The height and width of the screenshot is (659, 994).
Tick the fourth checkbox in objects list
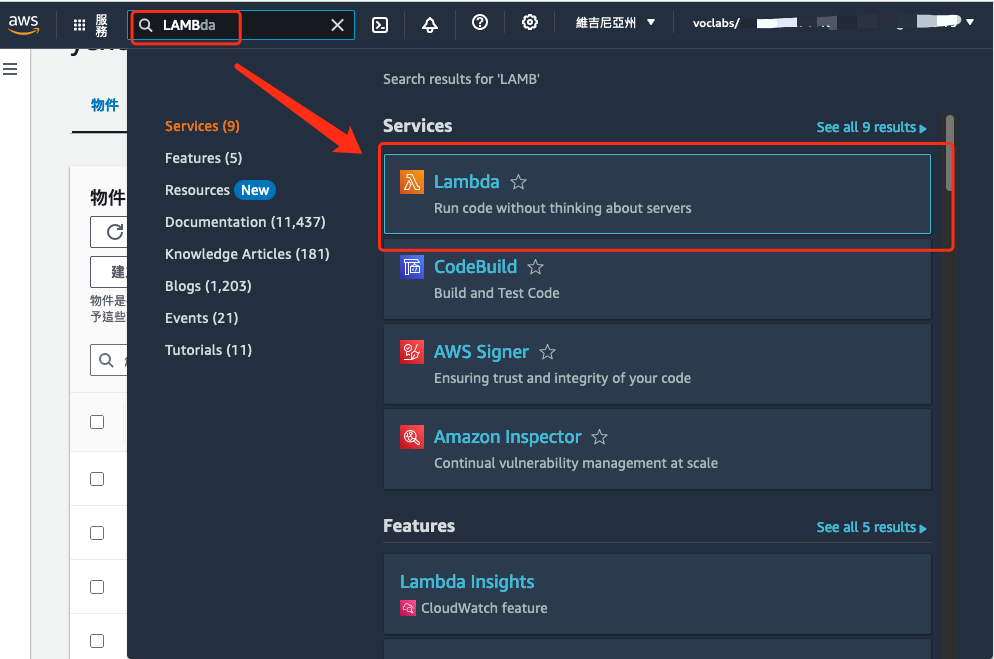[x=97, y=587]
